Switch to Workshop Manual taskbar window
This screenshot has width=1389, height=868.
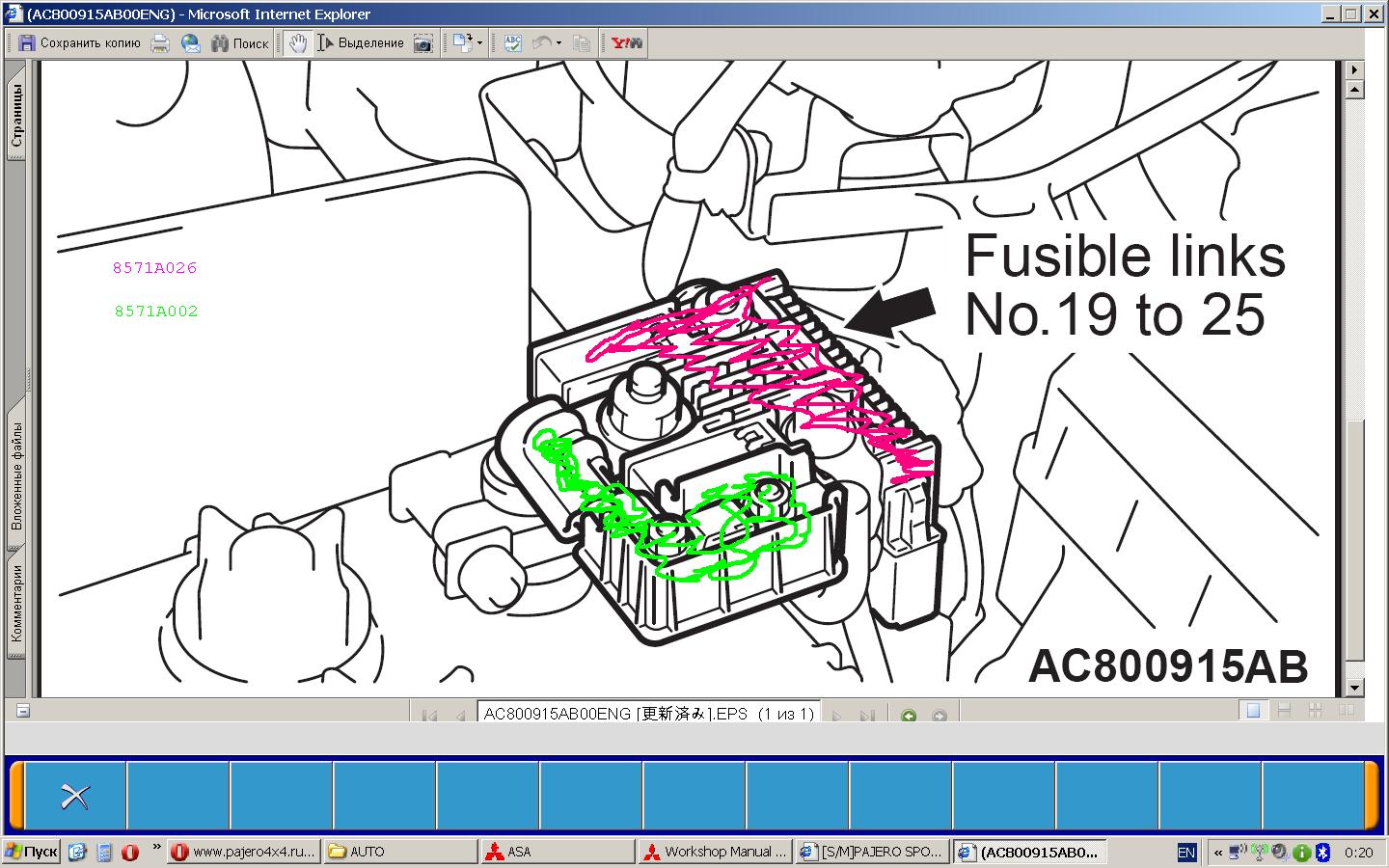pyautogui.click(x=715, y=852)
